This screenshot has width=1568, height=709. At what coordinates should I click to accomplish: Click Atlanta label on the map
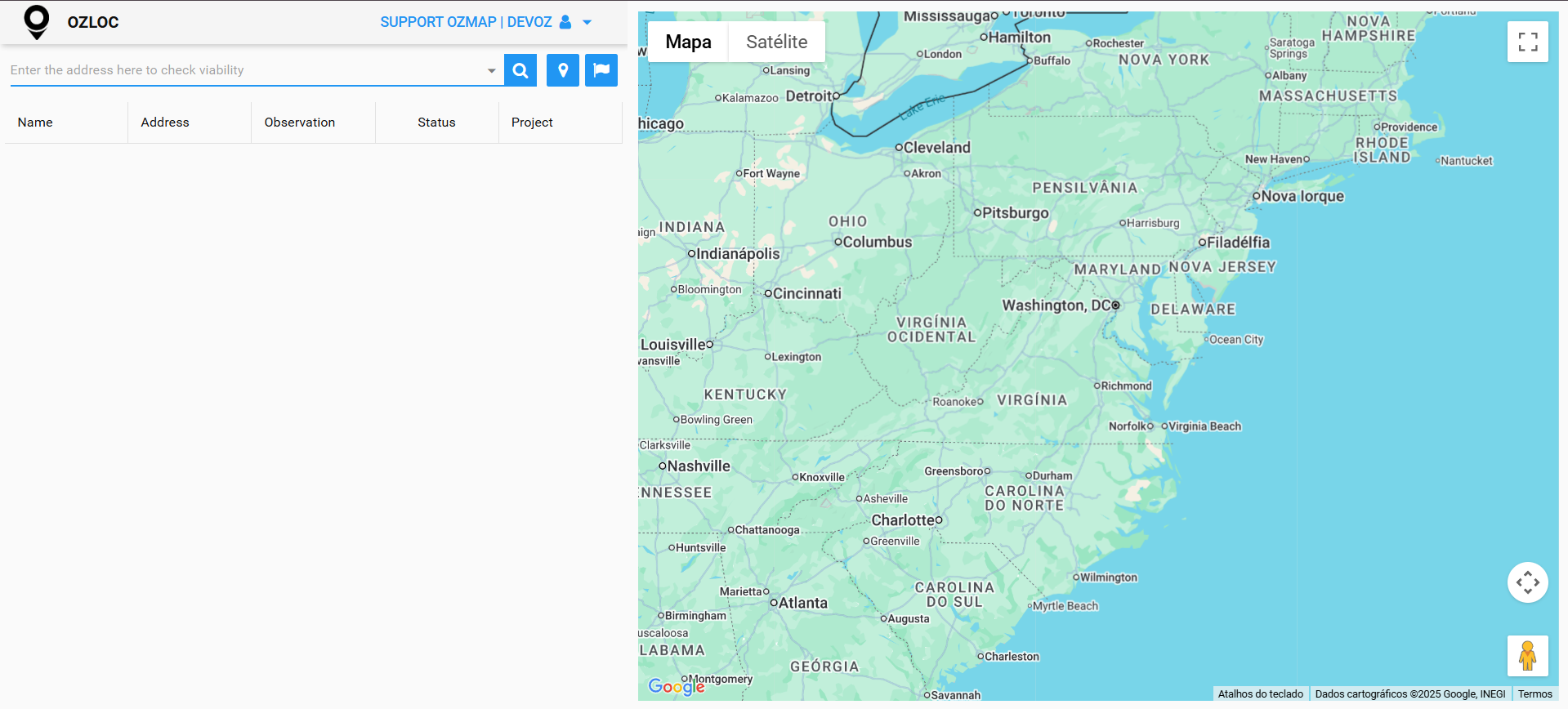tap(803, 603)
